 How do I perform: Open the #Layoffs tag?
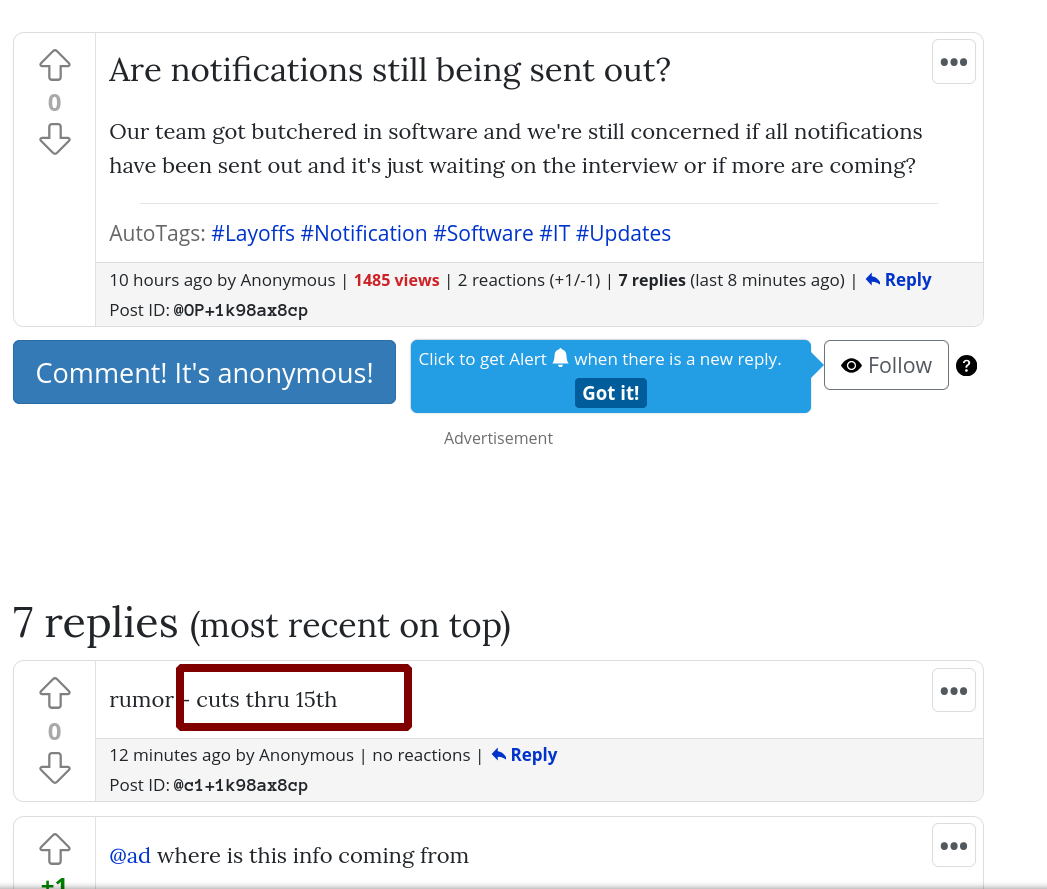tap(253, 234)
